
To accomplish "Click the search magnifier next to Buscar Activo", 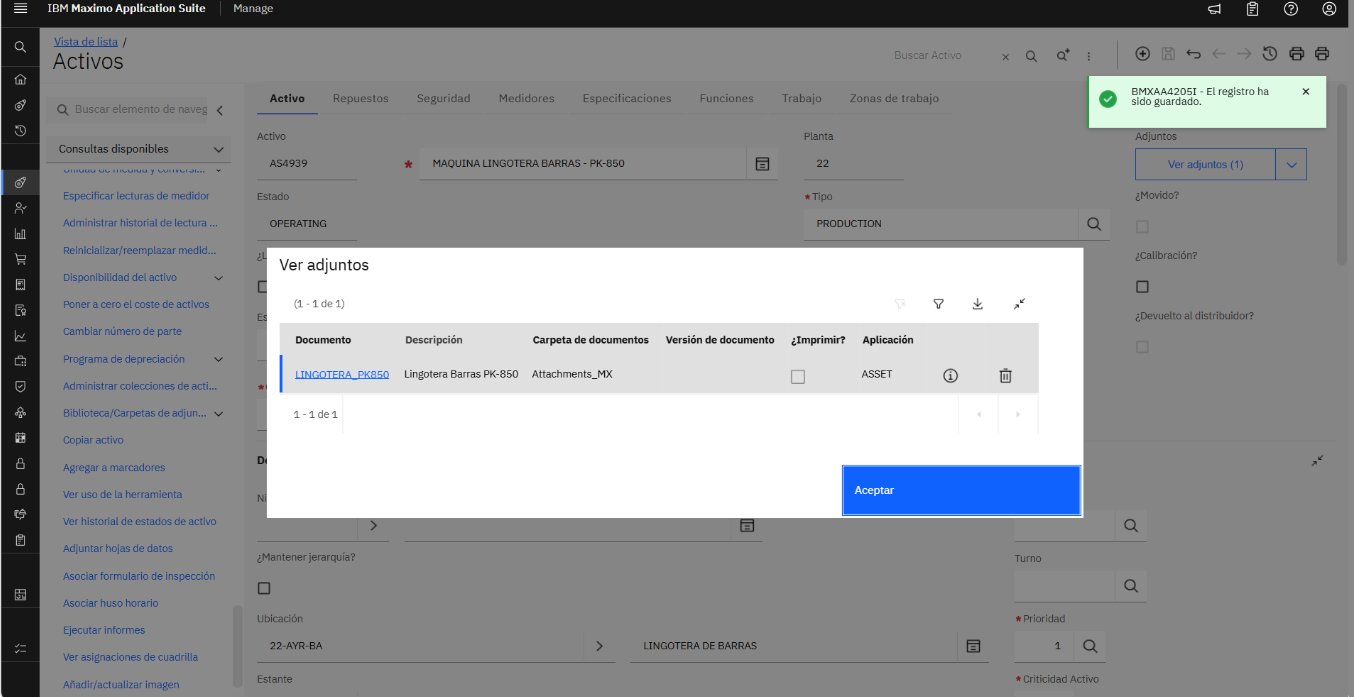I will [1031, 56].
